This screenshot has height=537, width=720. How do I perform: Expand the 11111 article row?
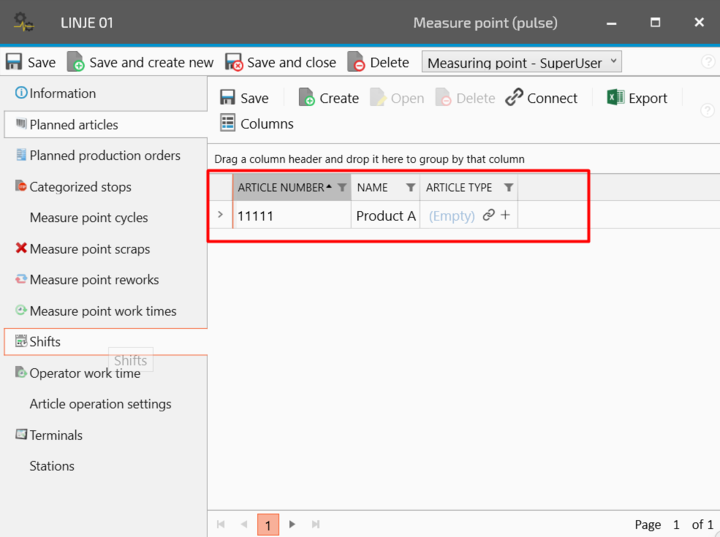(220, 215)
